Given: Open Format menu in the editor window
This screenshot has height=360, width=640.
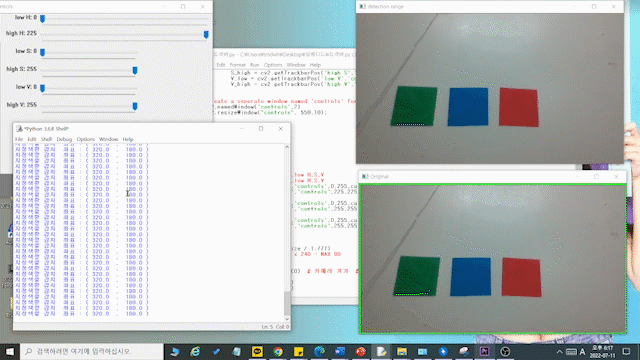Looking at the screenshot, I should 237,65.
